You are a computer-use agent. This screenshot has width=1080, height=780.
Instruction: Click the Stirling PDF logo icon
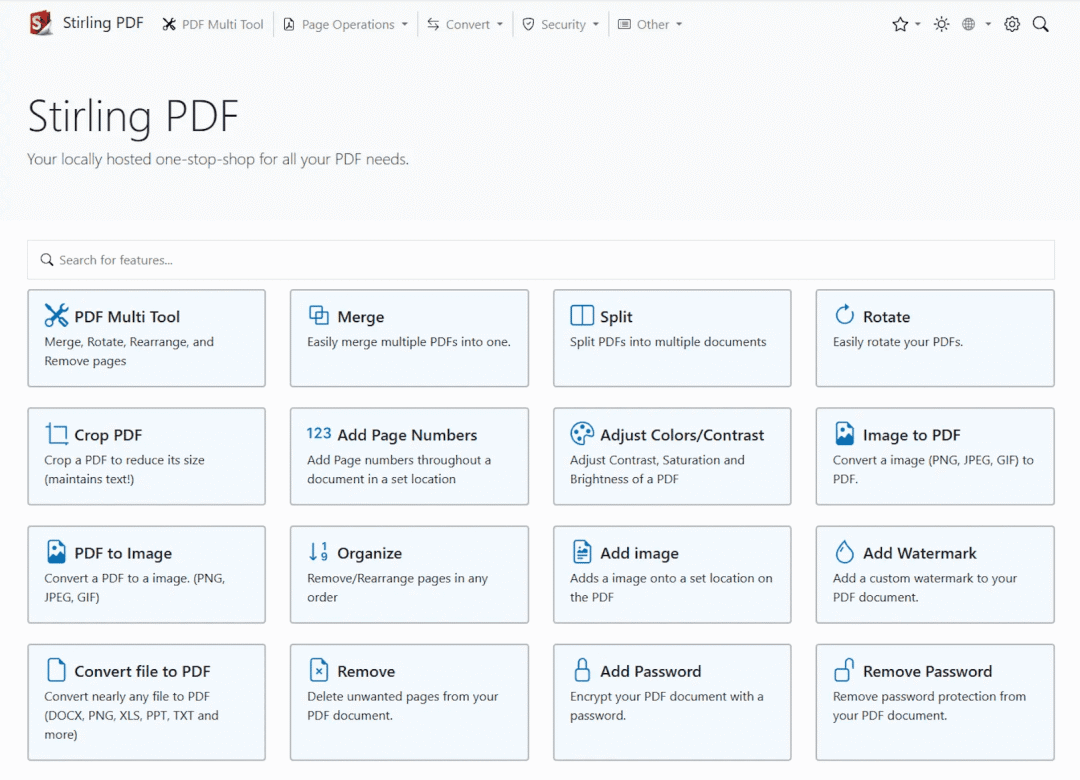[41, 23]
